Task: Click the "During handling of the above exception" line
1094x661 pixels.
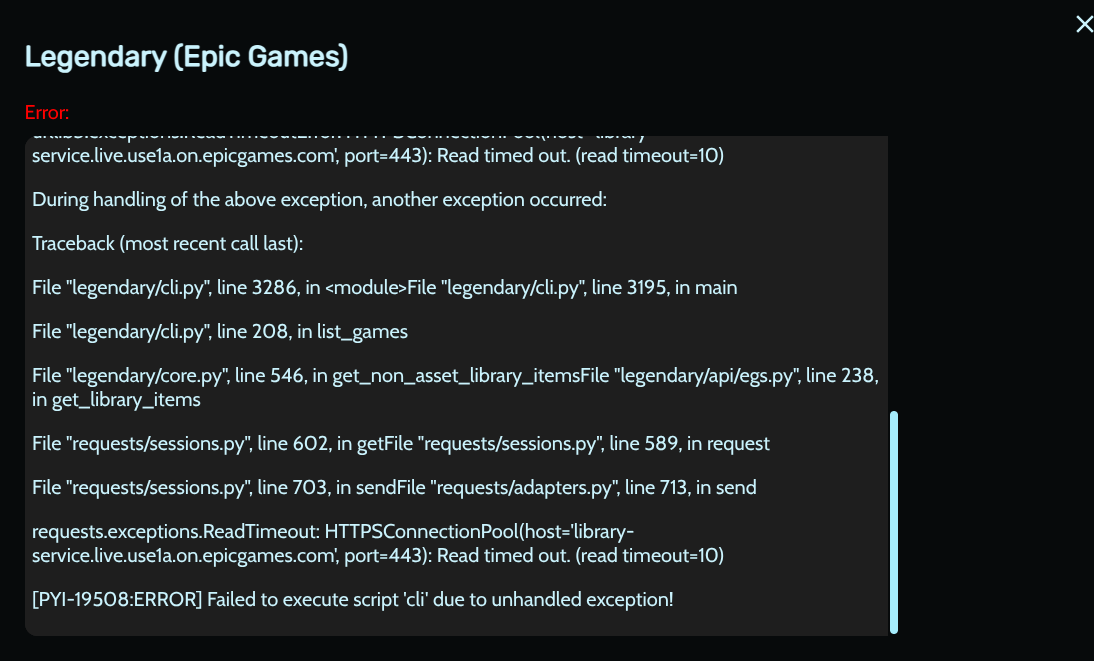Action: [x=319, y=199]
